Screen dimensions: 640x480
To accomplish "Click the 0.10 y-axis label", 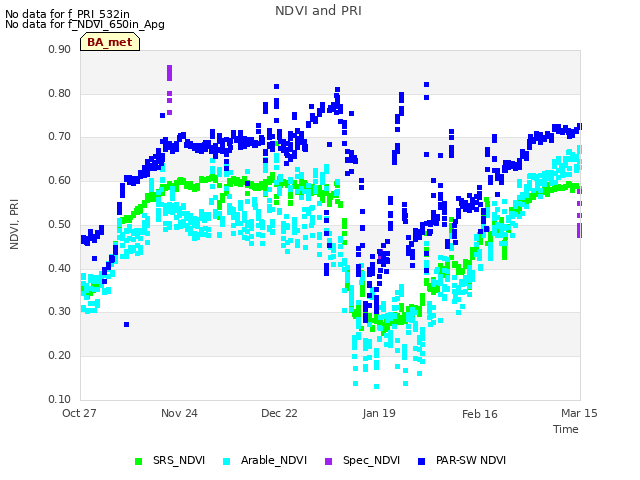I will click(60, 399).
